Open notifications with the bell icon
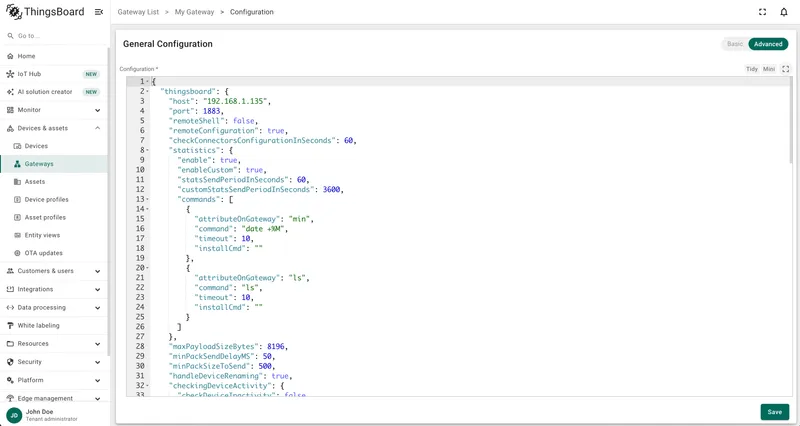800x426 pixels. pyautogui.click(x=784, y=12)
